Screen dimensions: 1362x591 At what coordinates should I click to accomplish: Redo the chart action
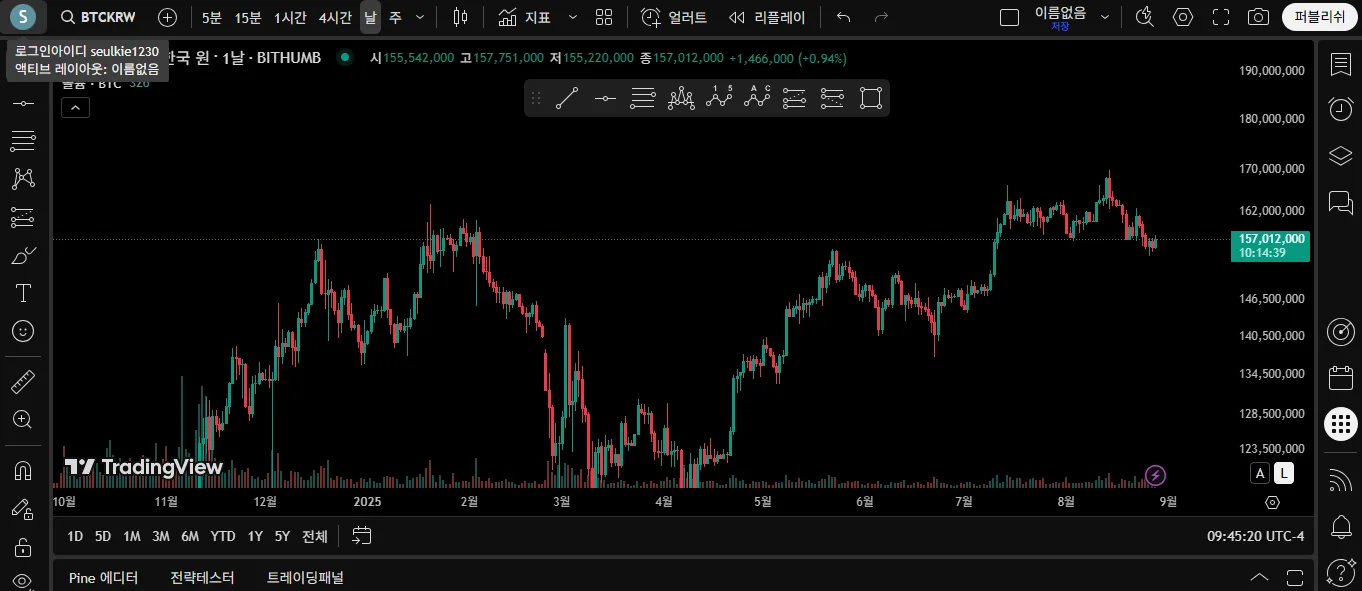[881, 17]
